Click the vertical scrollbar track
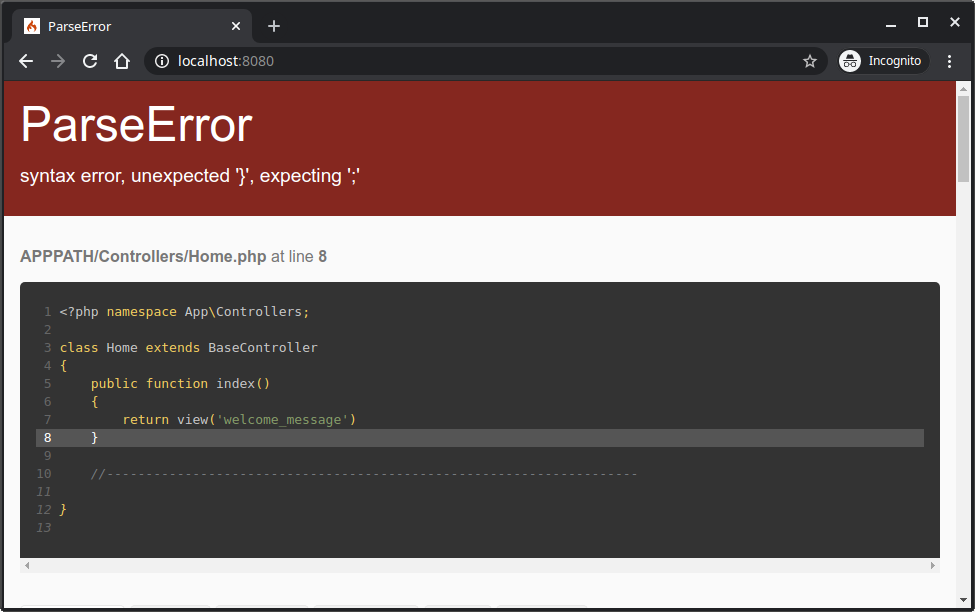This screenshot has height=612, width=975. pyautogui.click(x=965, y=400)
